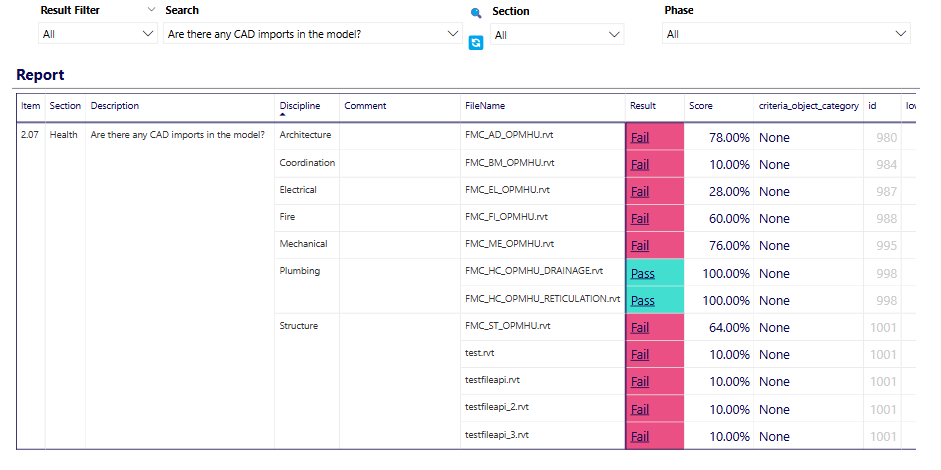Click the id value 995
Screen dimensions: 941x470
coord(886,246)
